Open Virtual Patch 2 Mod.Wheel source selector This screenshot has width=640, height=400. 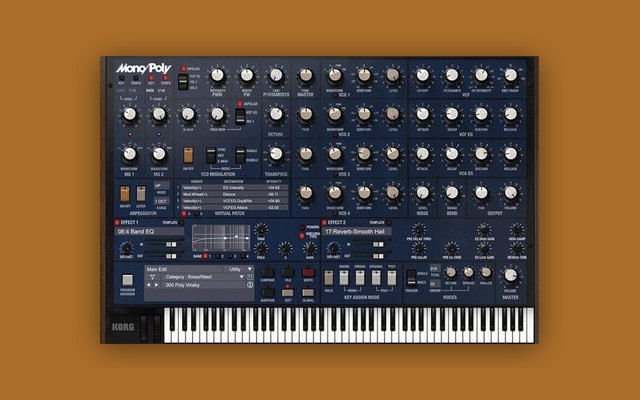(196, 194)
